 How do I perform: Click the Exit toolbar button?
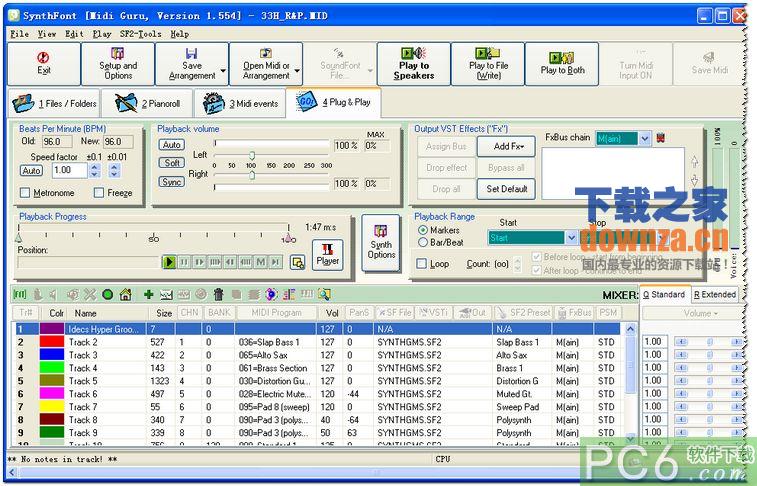coord(44,64)
